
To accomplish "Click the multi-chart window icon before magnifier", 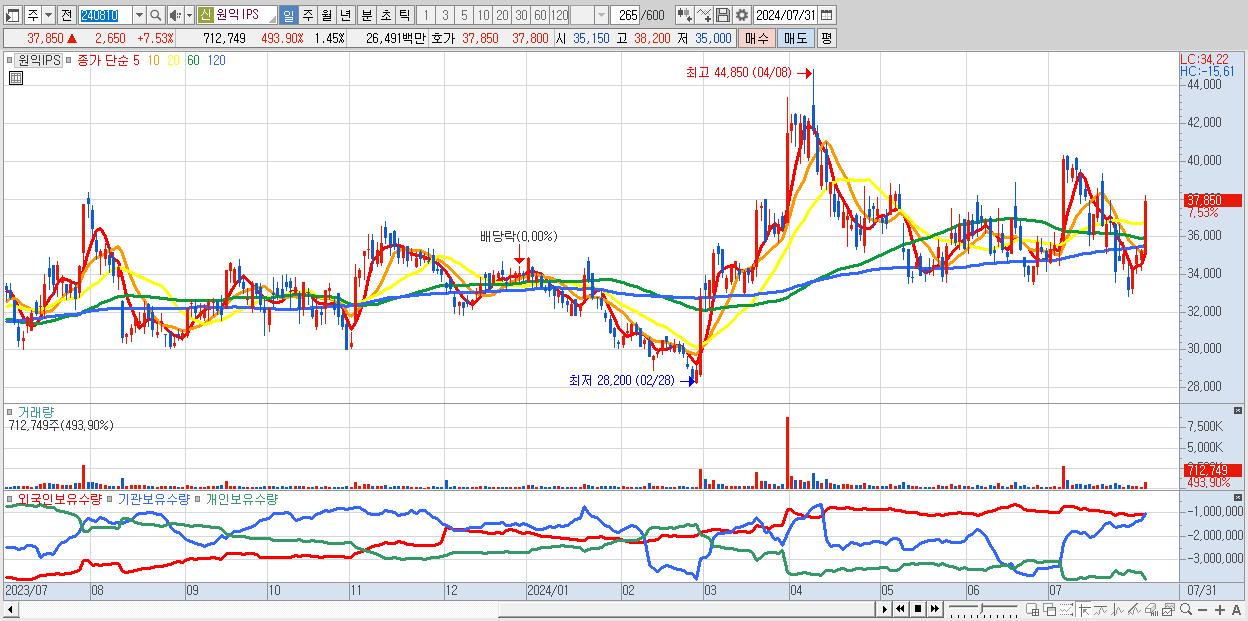I will (x=1169, y=609).
